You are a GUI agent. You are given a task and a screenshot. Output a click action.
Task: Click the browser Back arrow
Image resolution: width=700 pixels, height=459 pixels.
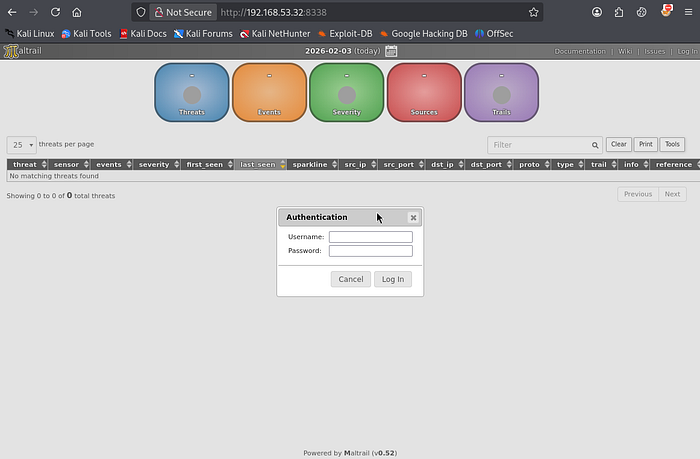[12, 12]
